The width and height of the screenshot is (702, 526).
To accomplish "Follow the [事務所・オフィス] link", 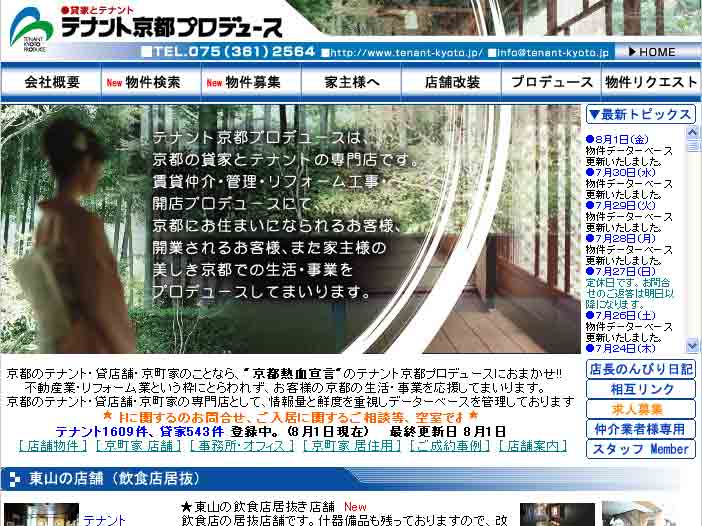I will [242, 446].
